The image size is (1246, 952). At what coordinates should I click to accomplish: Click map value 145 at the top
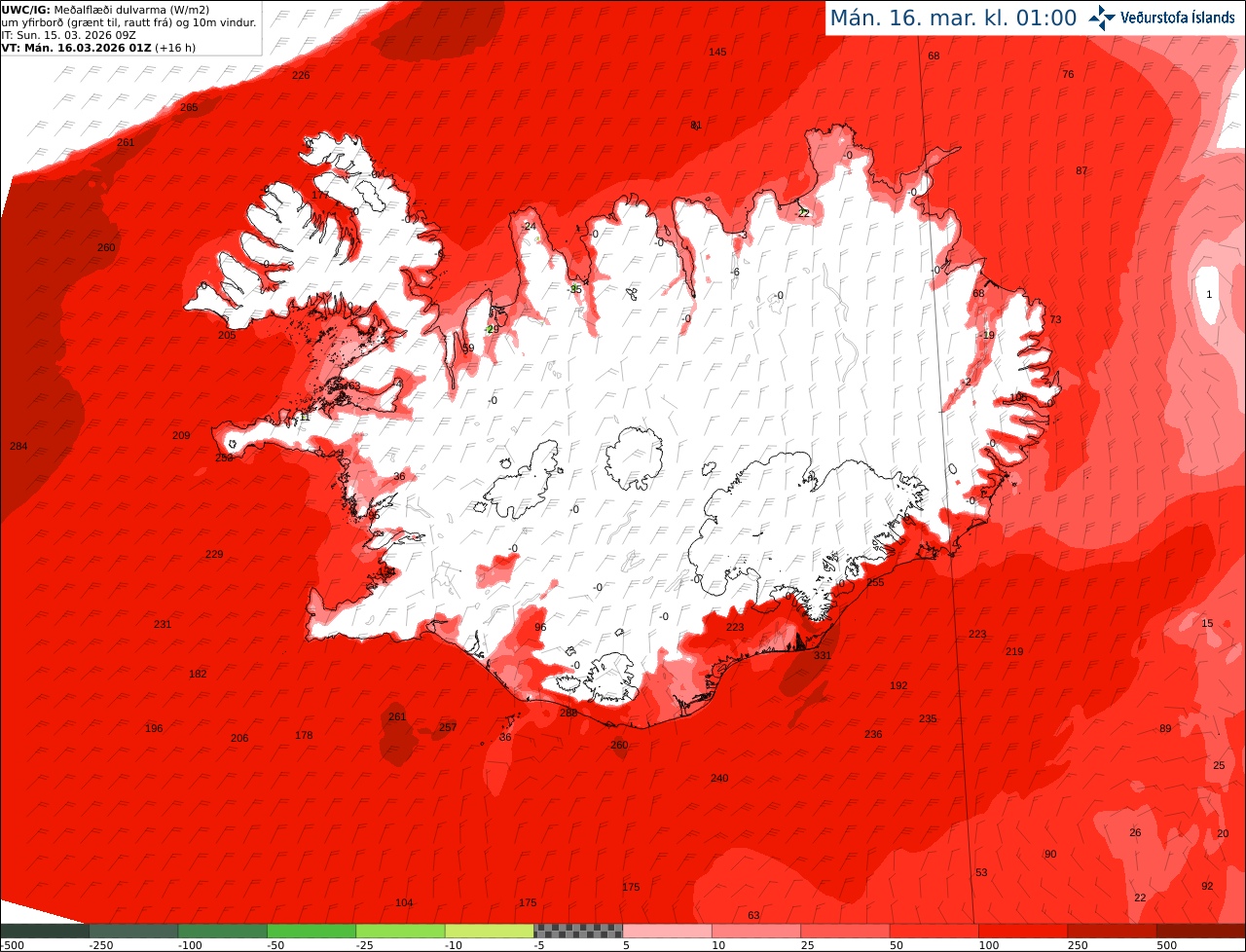(x=717, y=52)
